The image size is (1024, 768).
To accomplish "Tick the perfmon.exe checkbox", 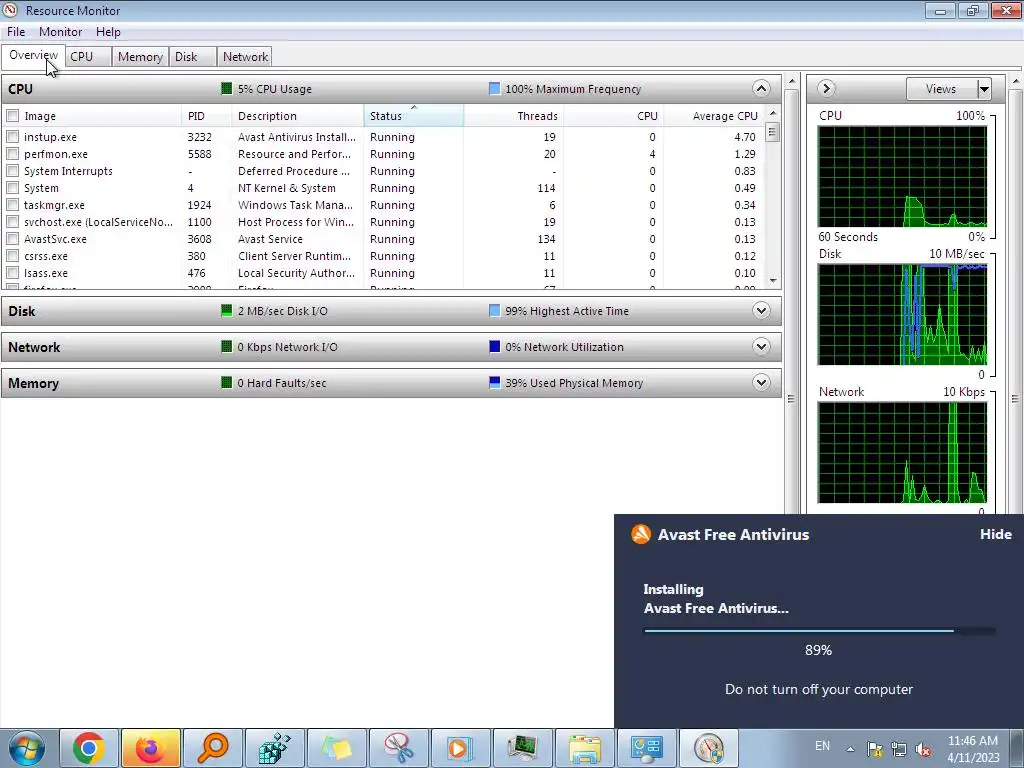I will [12, 153].
